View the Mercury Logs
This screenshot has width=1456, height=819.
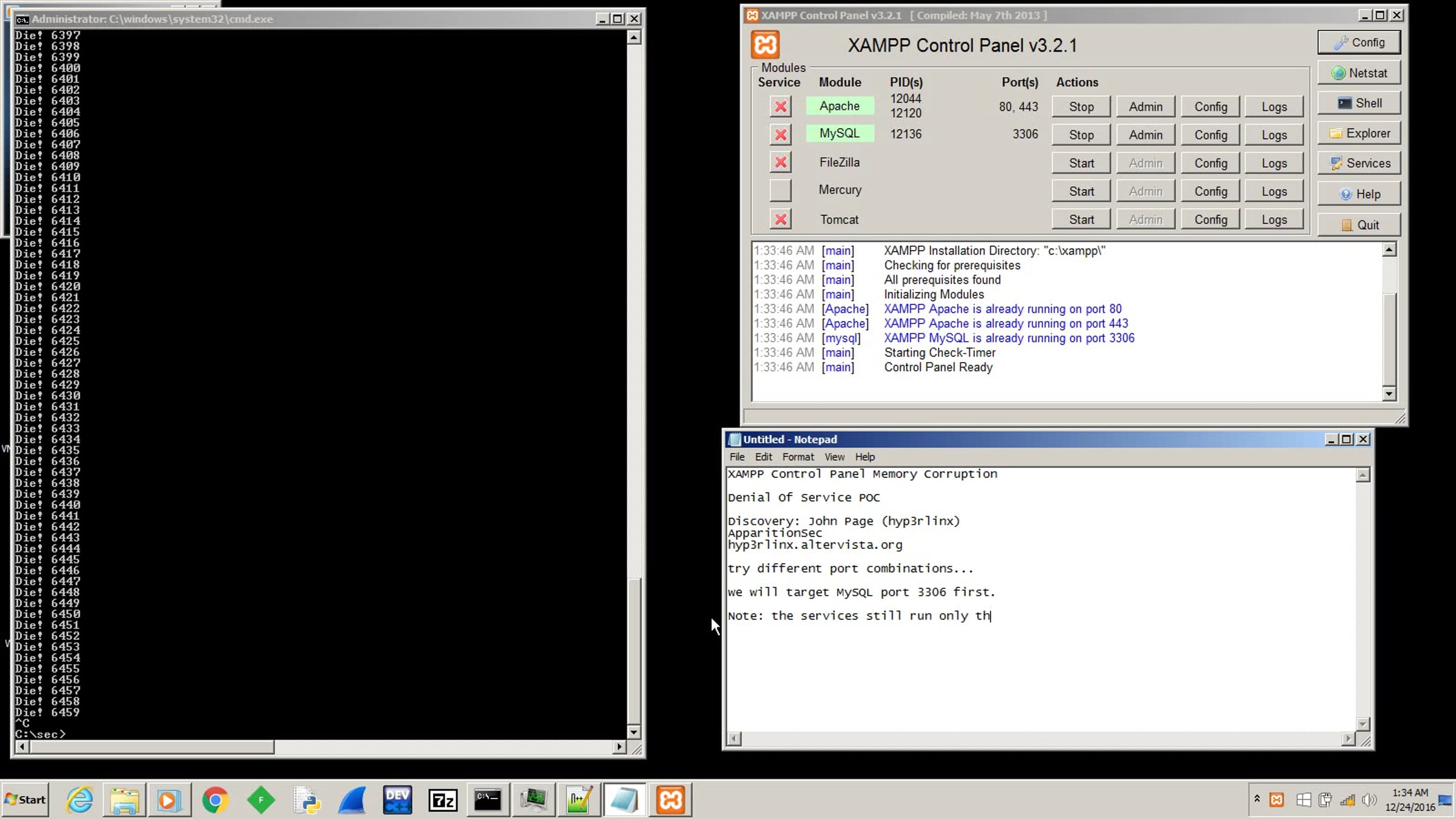point(1274,191)
